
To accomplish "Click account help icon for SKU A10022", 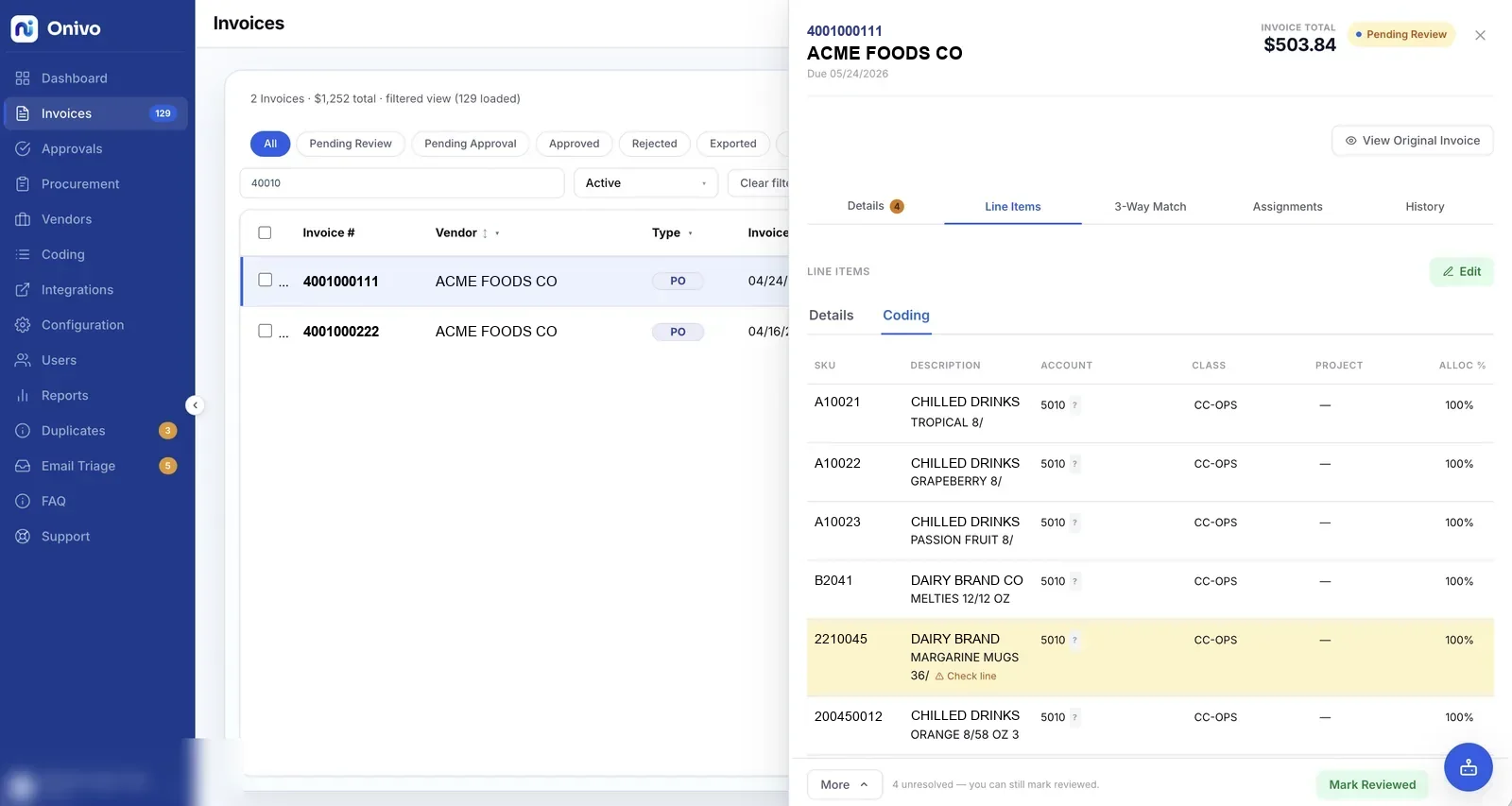I will tap(1074, 464).
